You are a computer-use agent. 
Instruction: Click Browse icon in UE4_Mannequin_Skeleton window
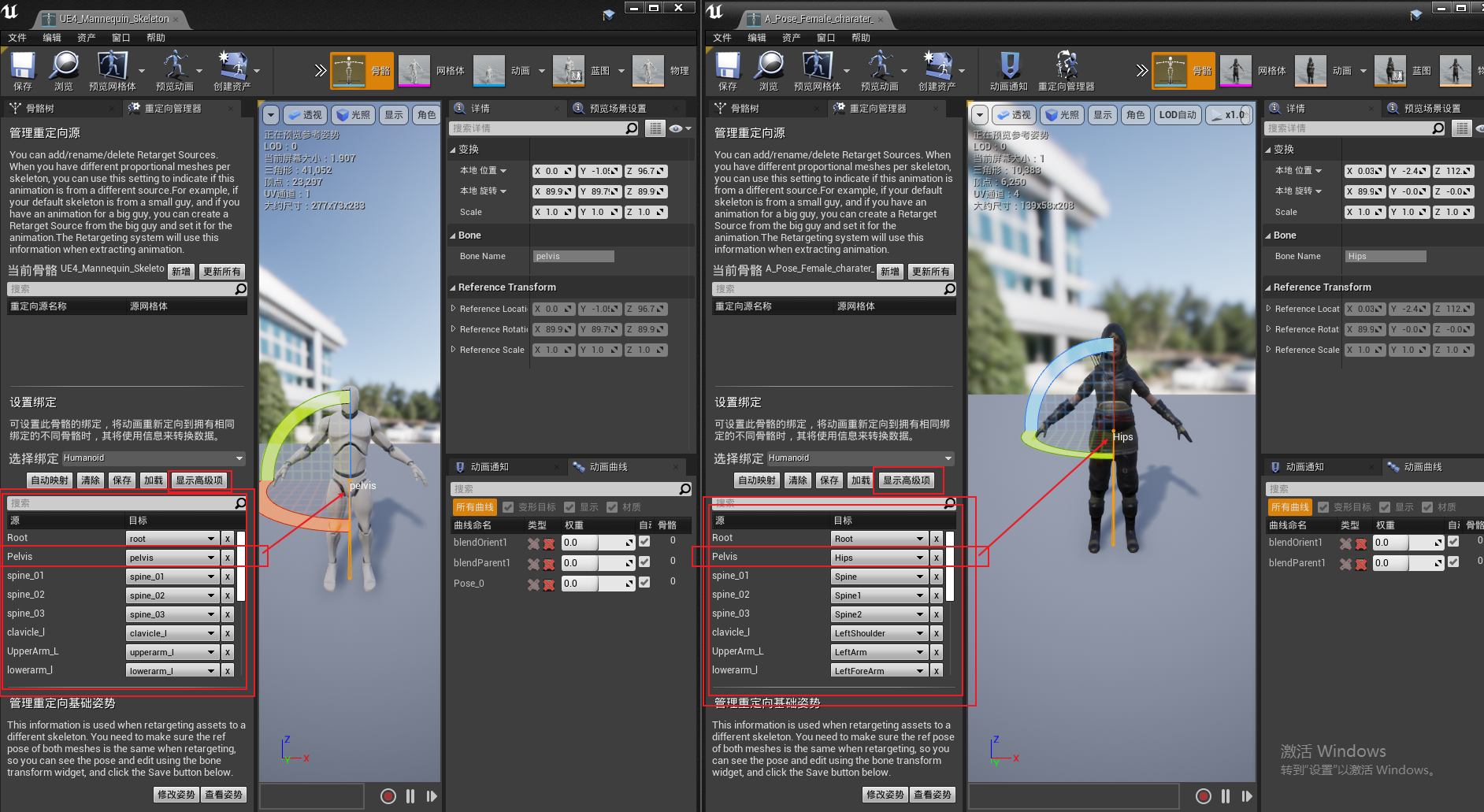point(64,71)
